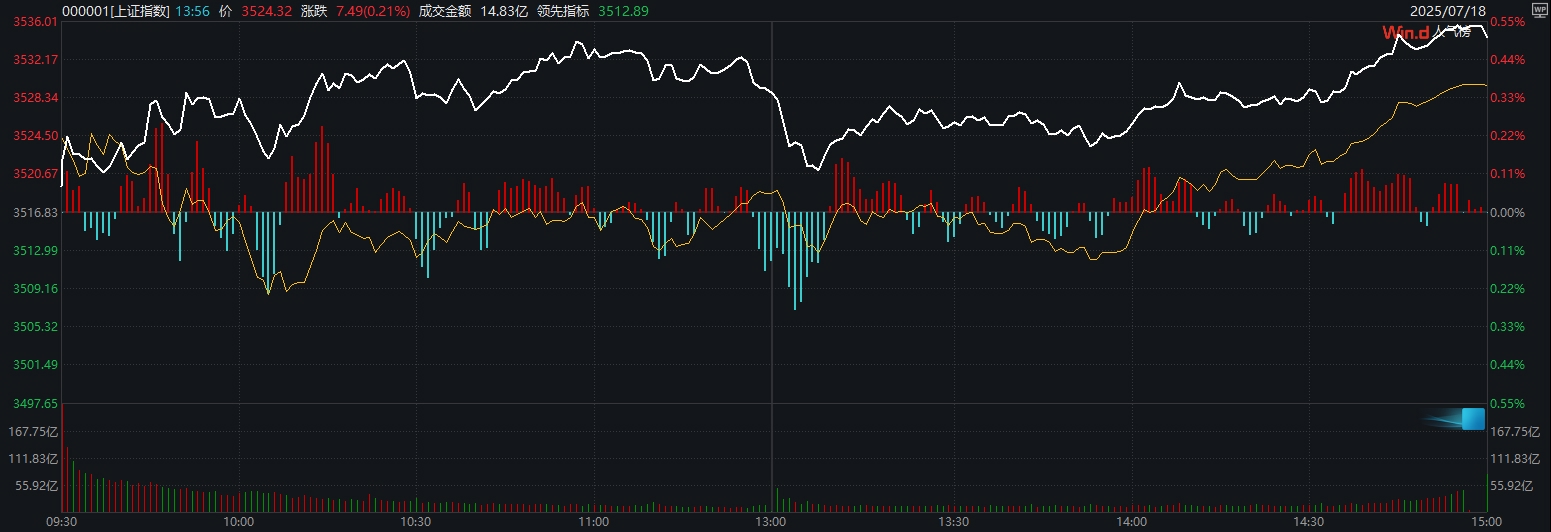Click the 3497.65 bottom price label
1551x532 pixels.
click(x=34, y=404)
